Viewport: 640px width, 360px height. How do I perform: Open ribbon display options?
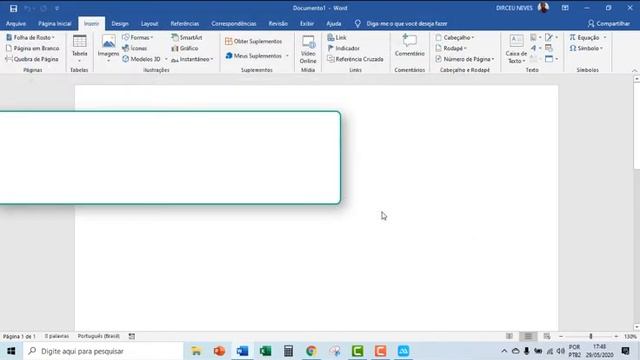tap(565, 8)
